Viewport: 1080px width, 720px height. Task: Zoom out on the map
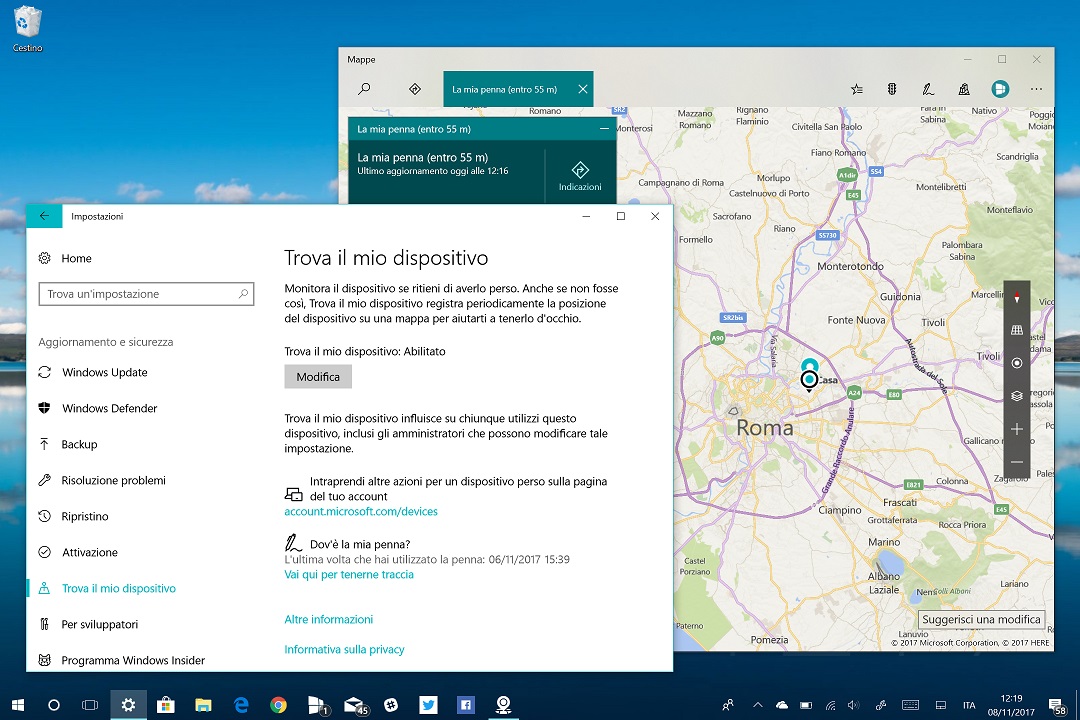(1017, 462)
